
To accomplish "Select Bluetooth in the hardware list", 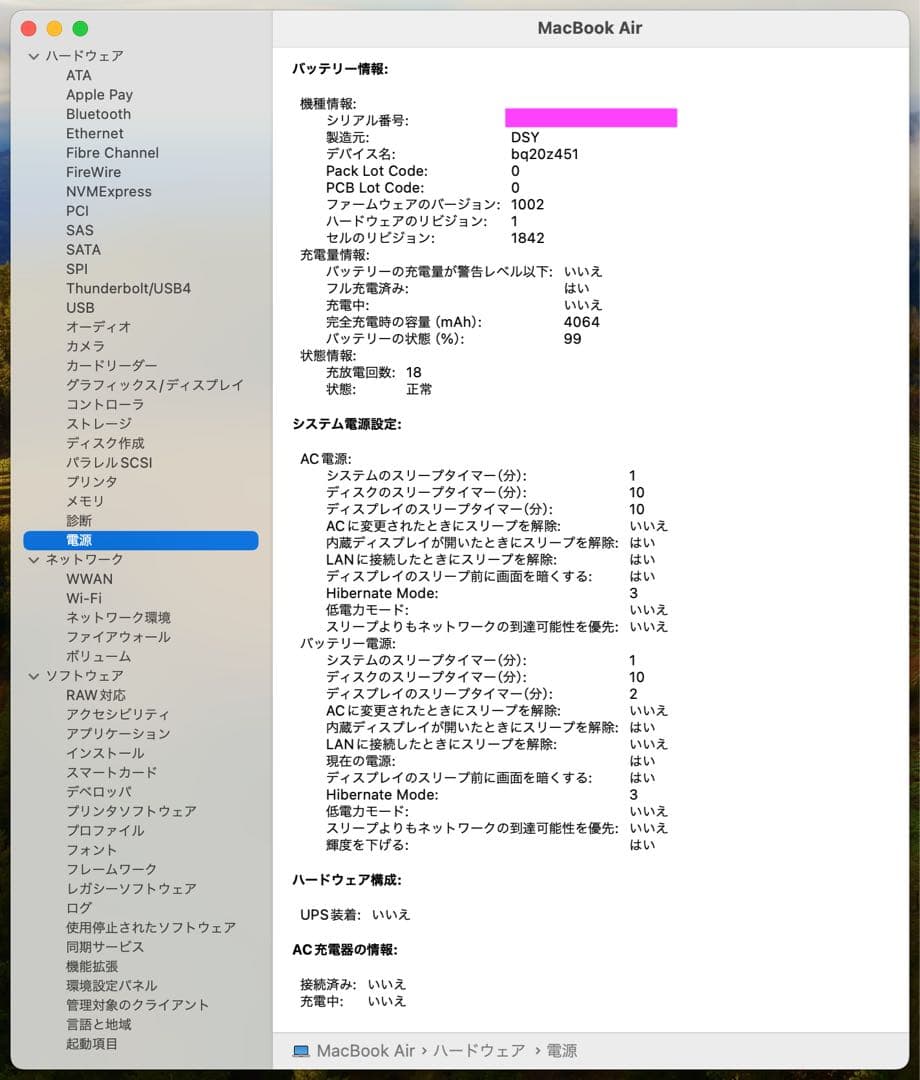I will [x=98, y=113].
